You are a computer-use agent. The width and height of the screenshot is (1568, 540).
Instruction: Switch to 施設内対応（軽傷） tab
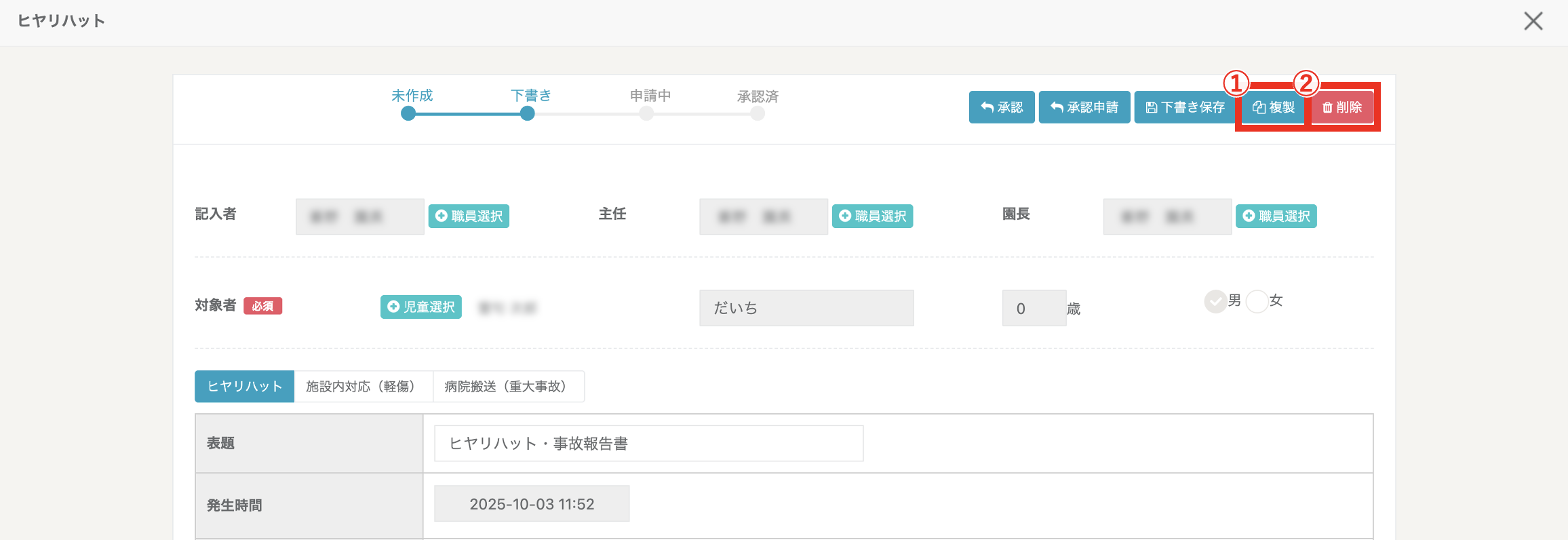coord(363,387)
